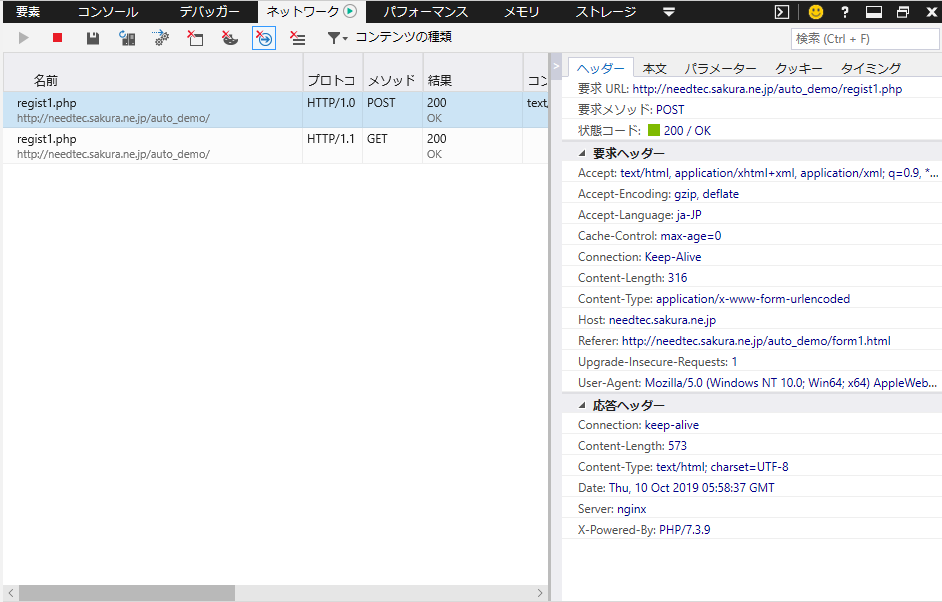
Task: Click the 状態コード 200 / OK value
Action: 687,130
